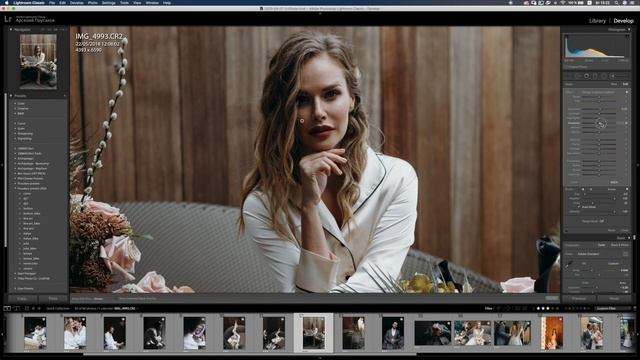Open the brush color swatch

coord(614,182)
